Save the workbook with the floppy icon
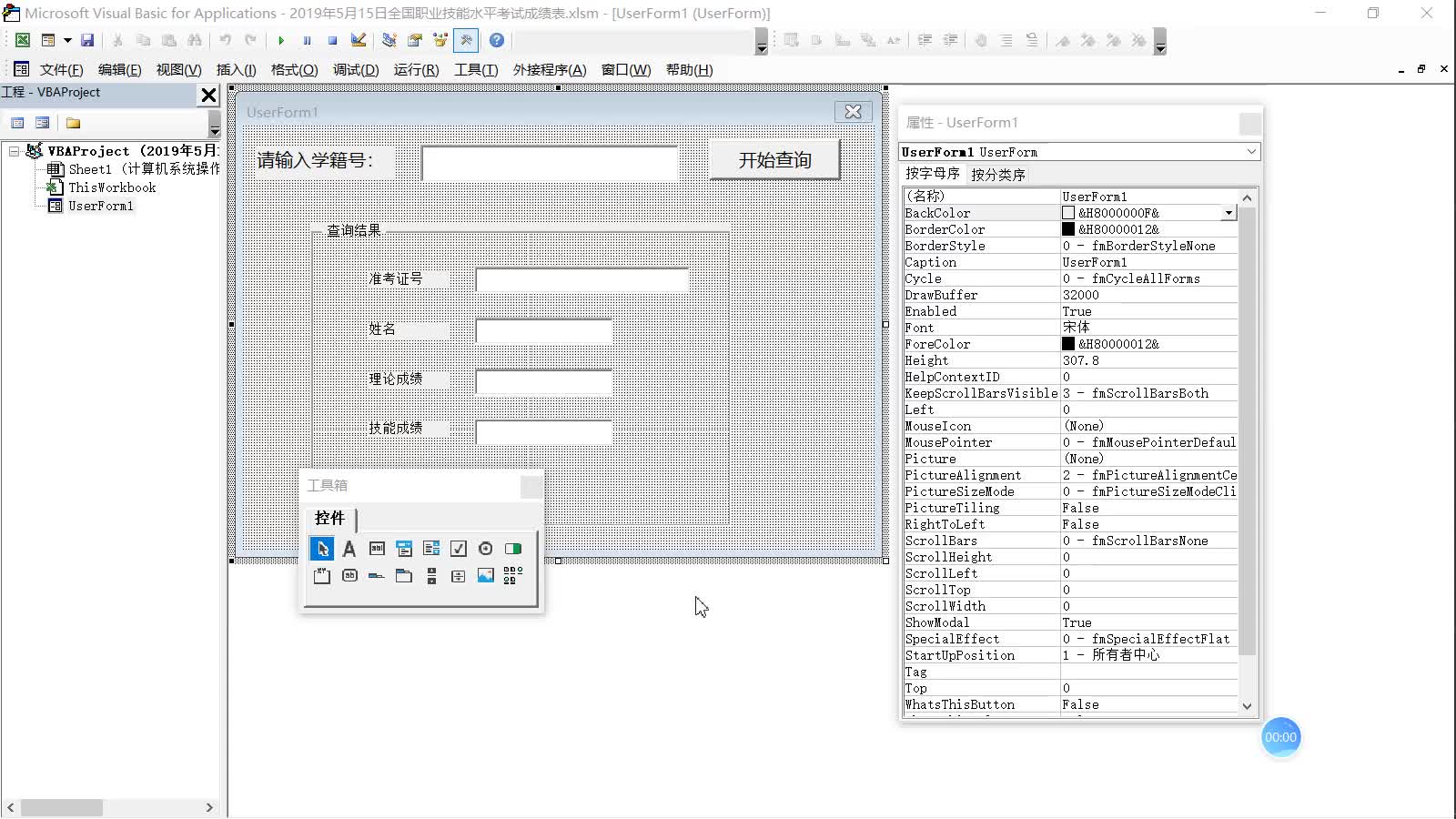The width and height of the screenshot is (1456, 819). [87, 40]
